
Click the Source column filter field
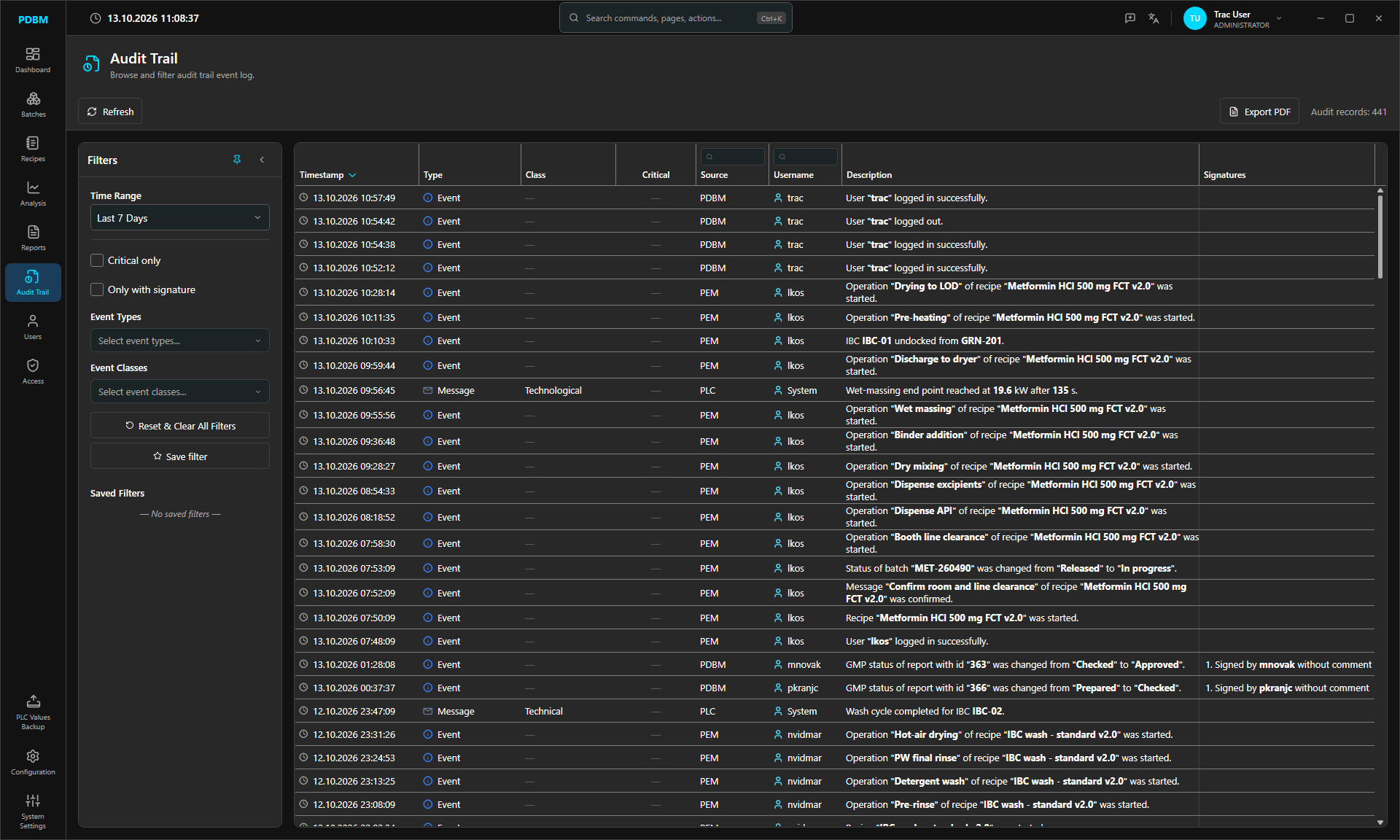pyautogui.click(x=733, y=156)
